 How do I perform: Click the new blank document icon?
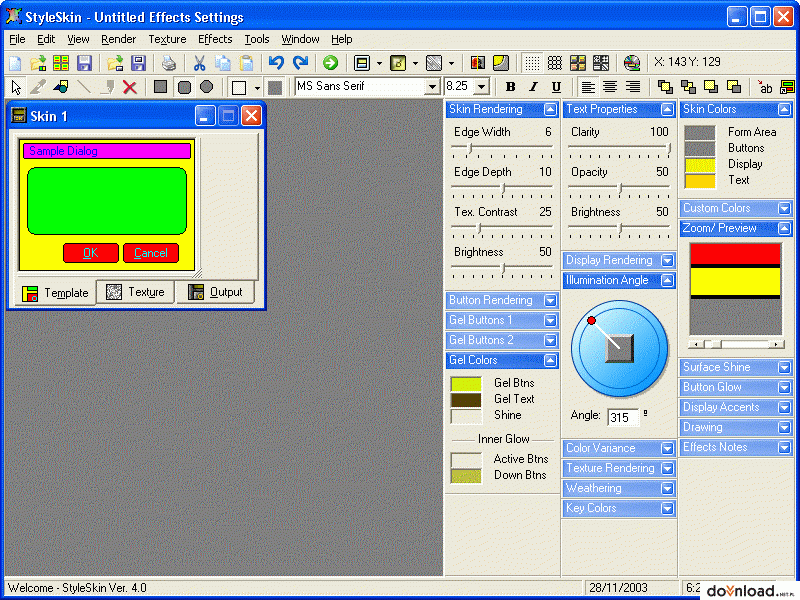(15, 63)
